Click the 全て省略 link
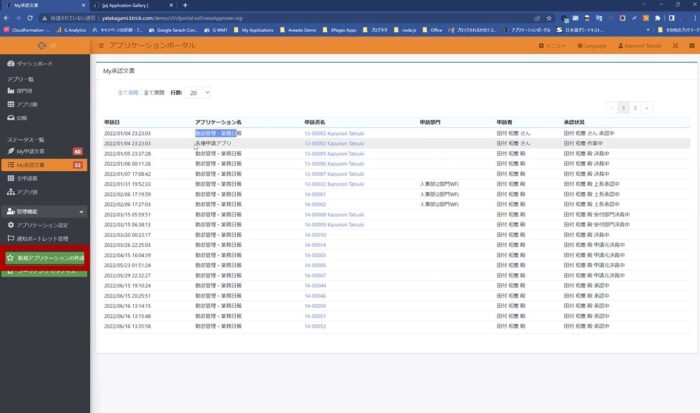The width and height of the screenshot is (700, 413). coord(128,93)
